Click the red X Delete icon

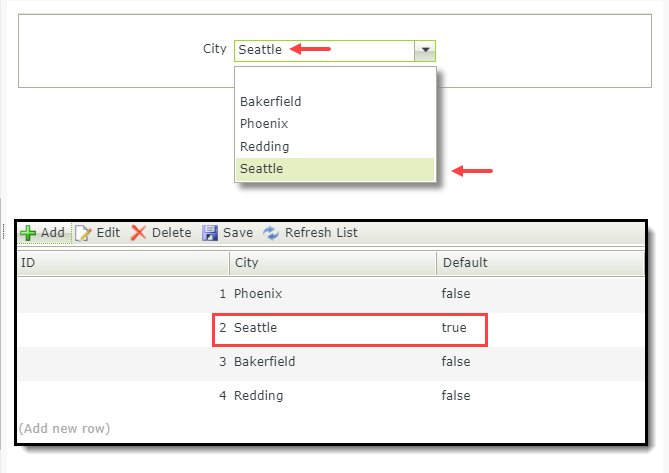[138, 233]
